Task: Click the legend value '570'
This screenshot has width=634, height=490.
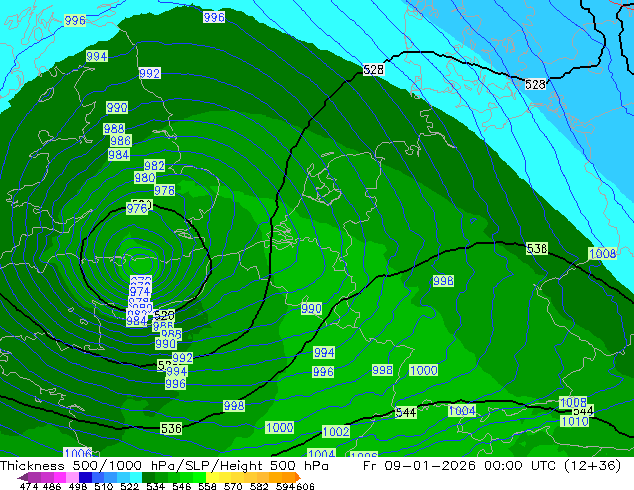Action: tap(233, 486)
